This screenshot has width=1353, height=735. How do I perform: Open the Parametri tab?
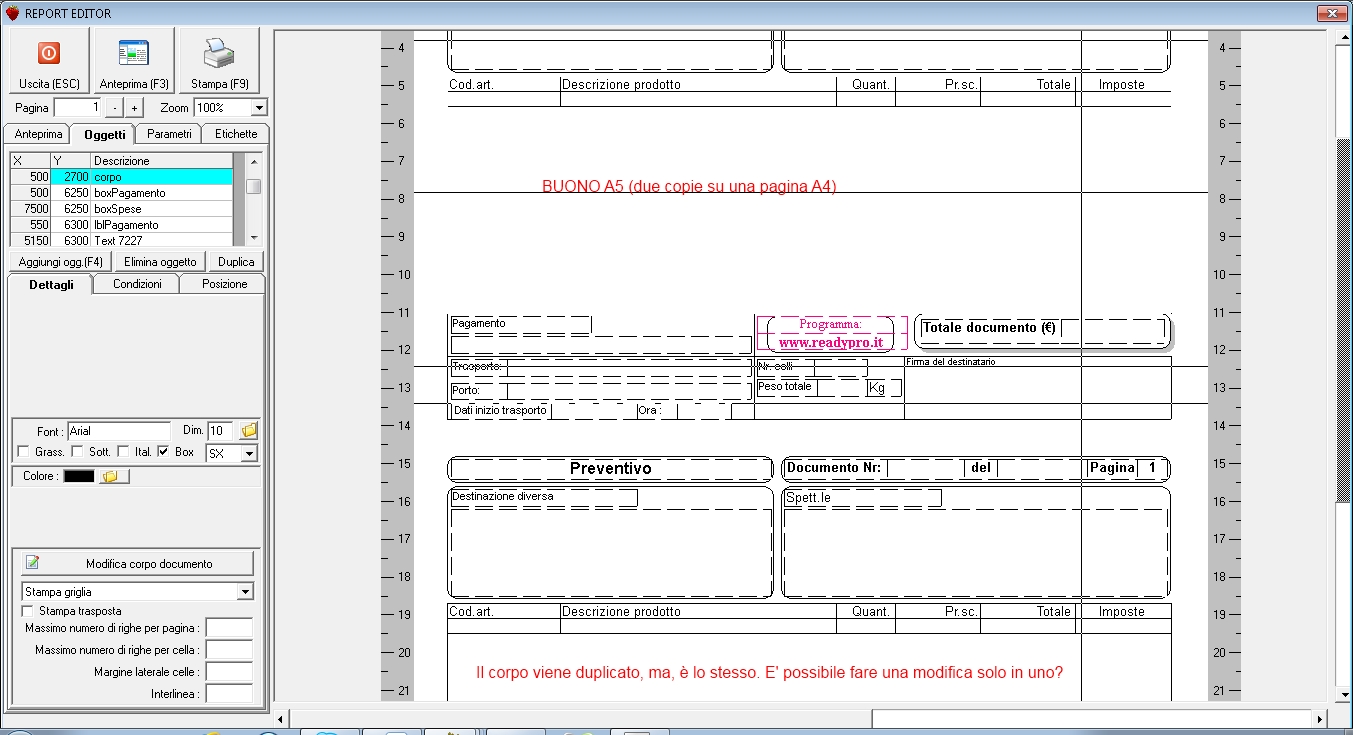point(168,134)
